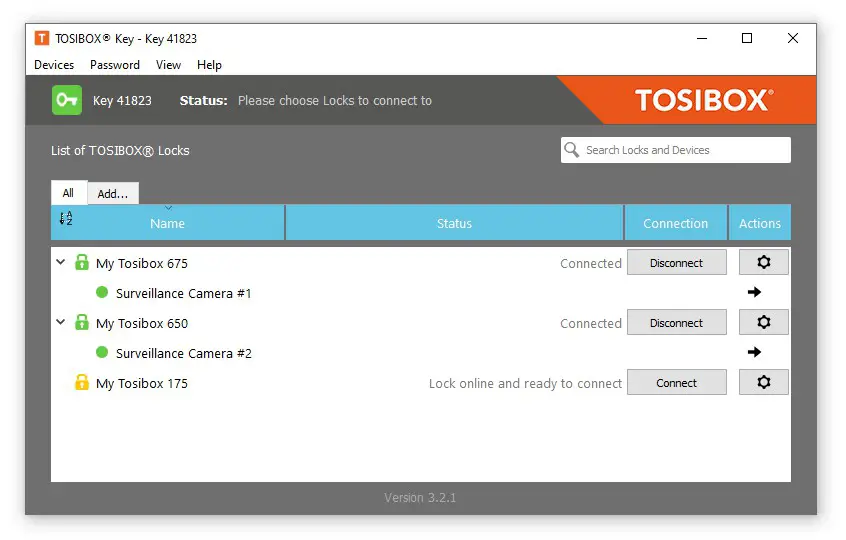The image size is (846, 540).
Task: Open the View menu
Action: pyautogui.click(x=168, y=65)
